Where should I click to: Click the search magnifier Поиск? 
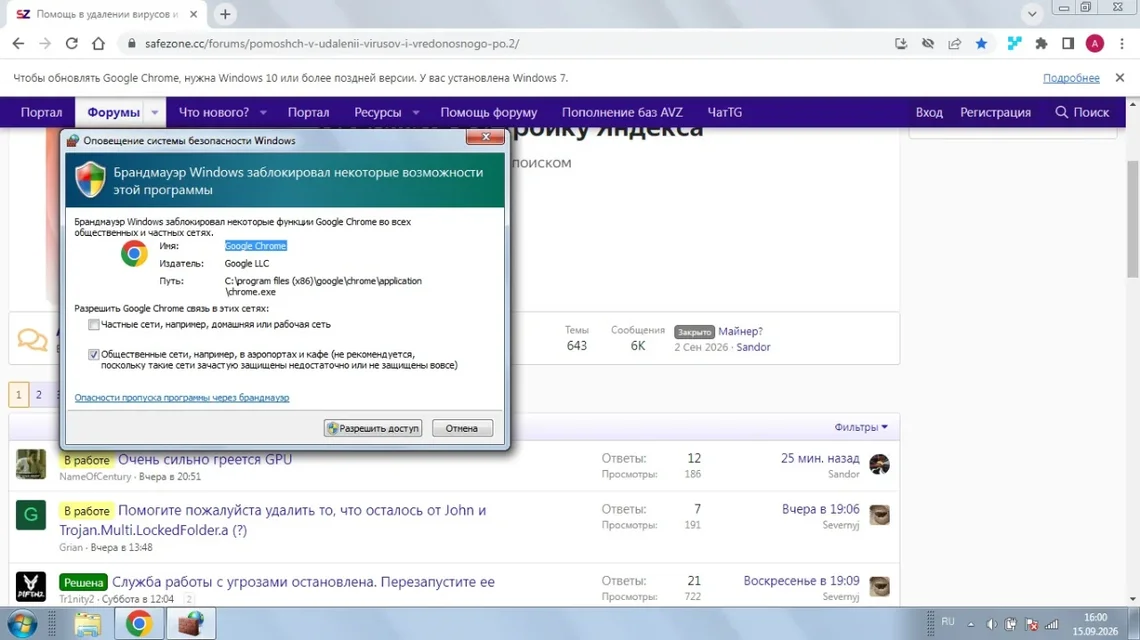click(1082, 112)
